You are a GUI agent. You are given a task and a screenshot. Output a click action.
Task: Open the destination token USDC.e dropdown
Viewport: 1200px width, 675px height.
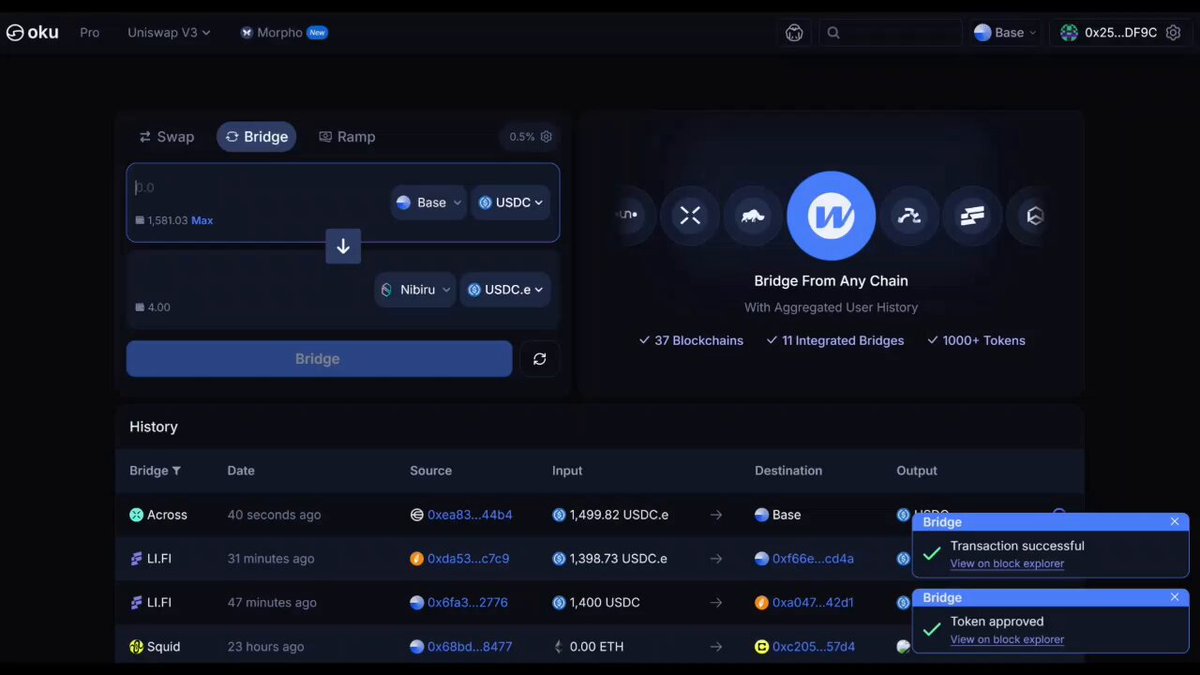click(505, 289)
